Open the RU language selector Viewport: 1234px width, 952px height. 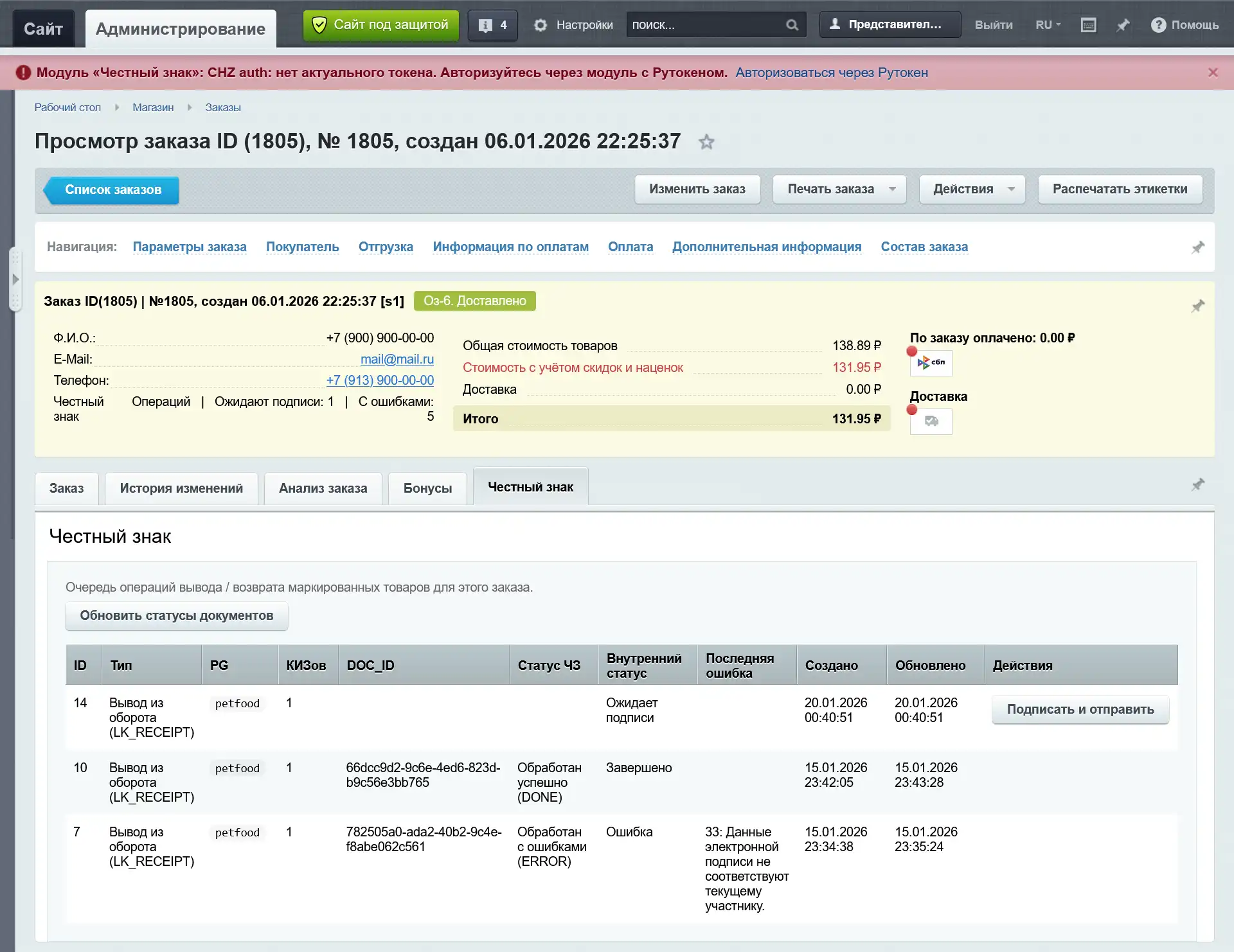pyautogui.click(x=1048, y=25)
